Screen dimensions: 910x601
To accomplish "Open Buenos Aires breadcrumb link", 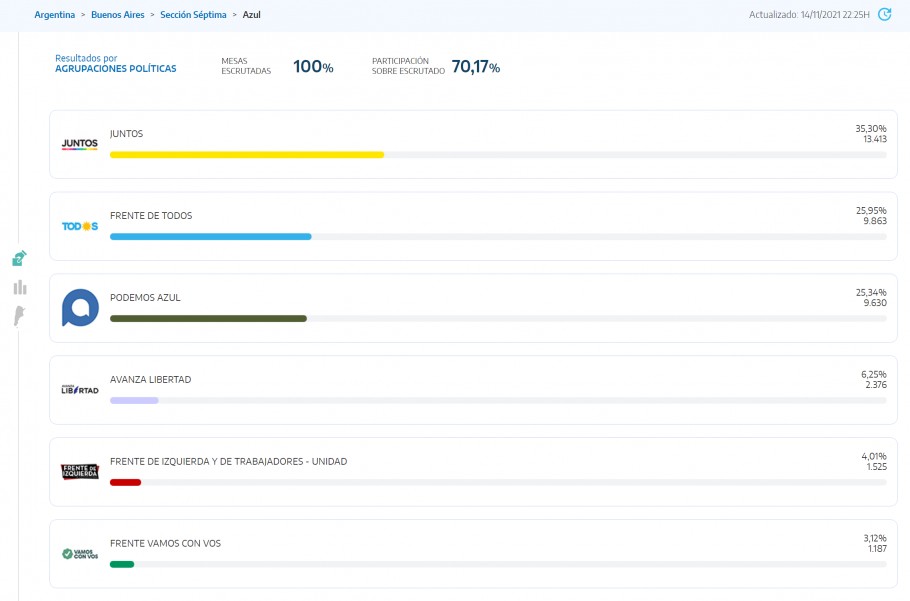I will [x=118, y=15].
